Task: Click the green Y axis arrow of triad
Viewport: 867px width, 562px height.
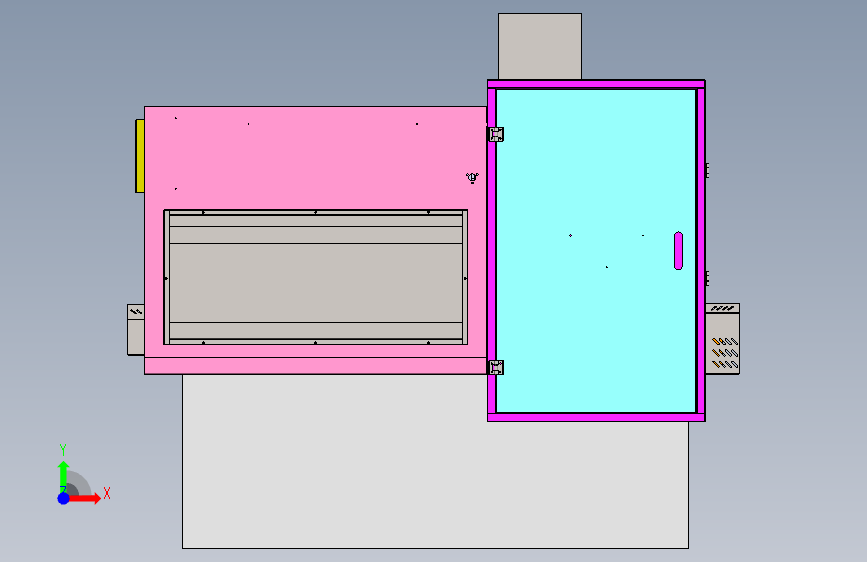Action: (63, 477)
